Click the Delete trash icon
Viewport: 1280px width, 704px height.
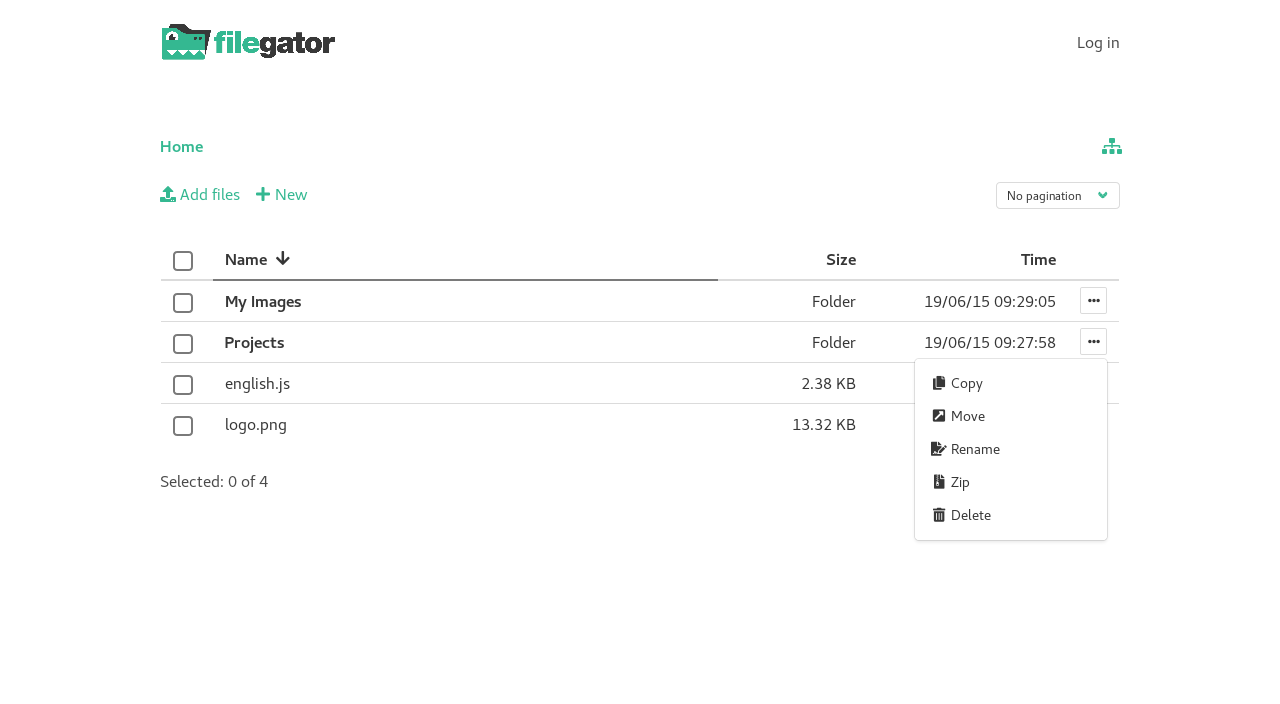pyautogui.click(x=937, y=514)
